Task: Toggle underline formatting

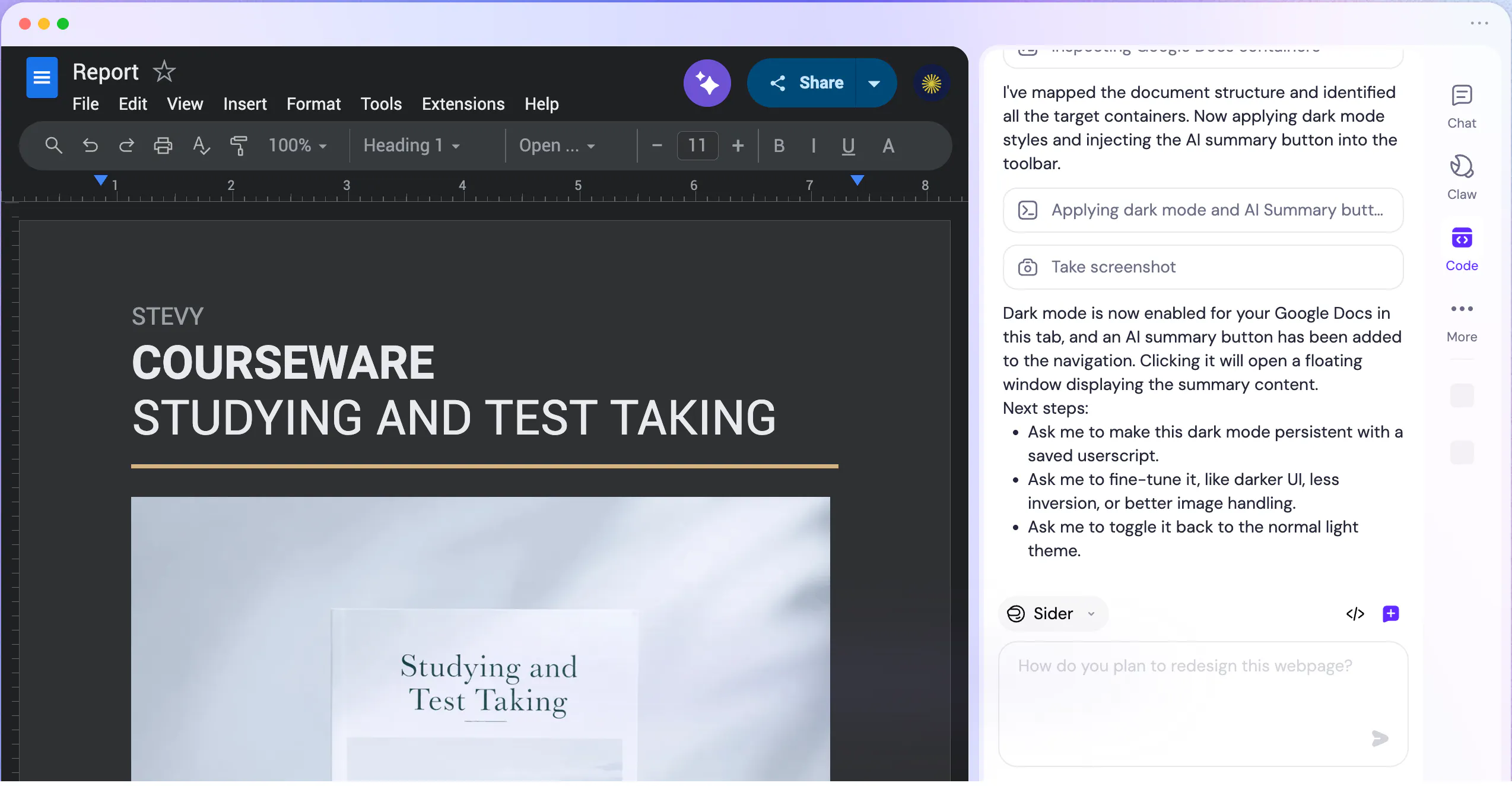Action: (x=849, y=145)
